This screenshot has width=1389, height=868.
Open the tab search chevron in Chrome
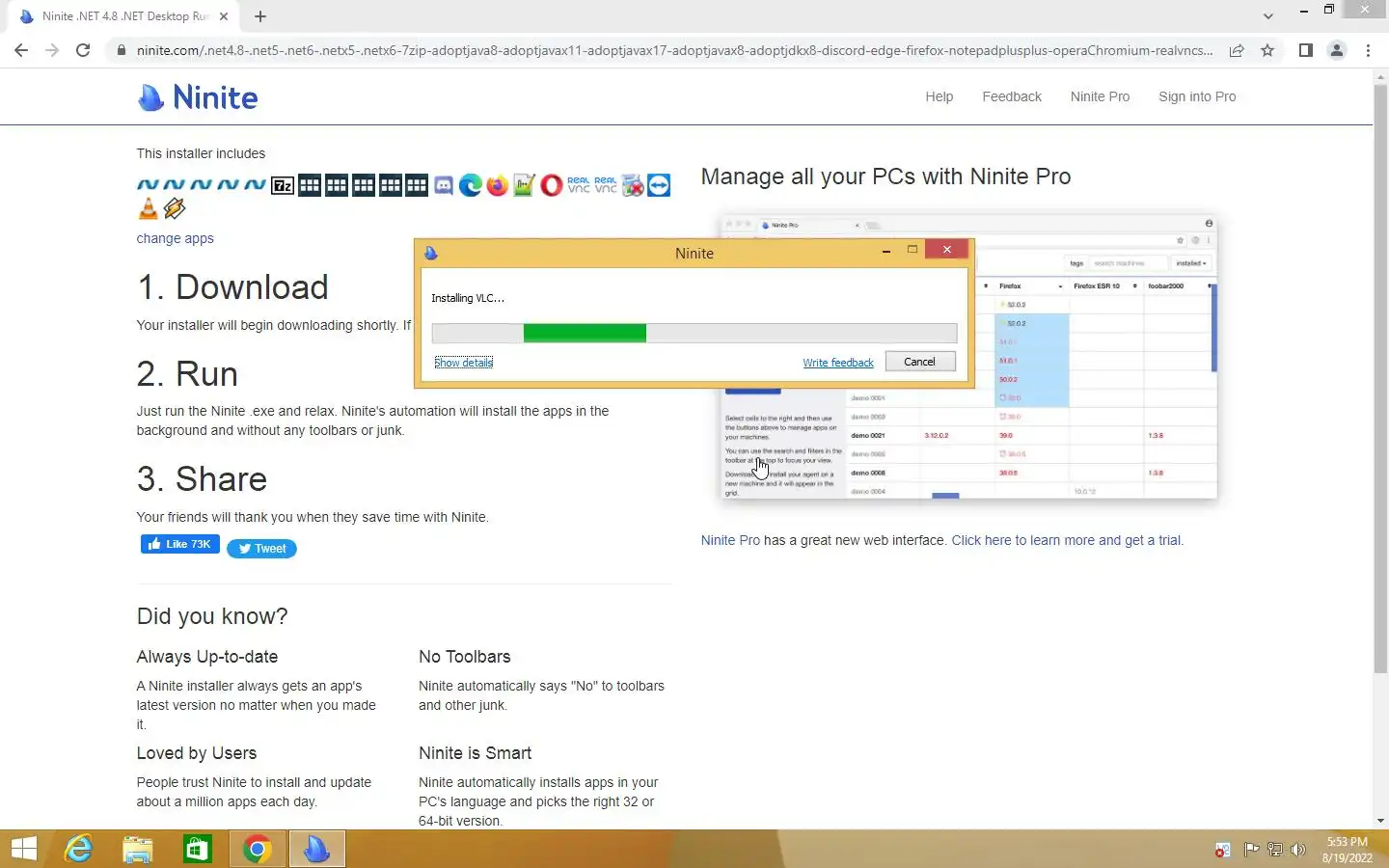[1268, 15]
